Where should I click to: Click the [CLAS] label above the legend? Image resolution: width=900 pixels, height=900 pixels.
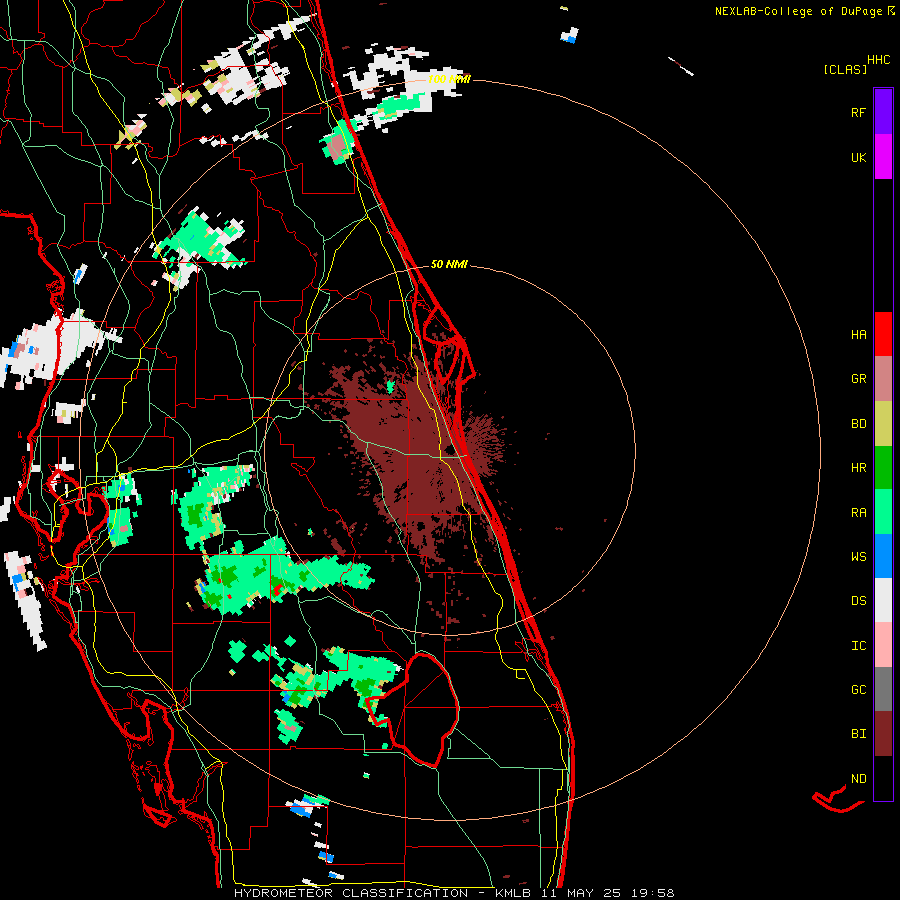[x=845, y=69]
